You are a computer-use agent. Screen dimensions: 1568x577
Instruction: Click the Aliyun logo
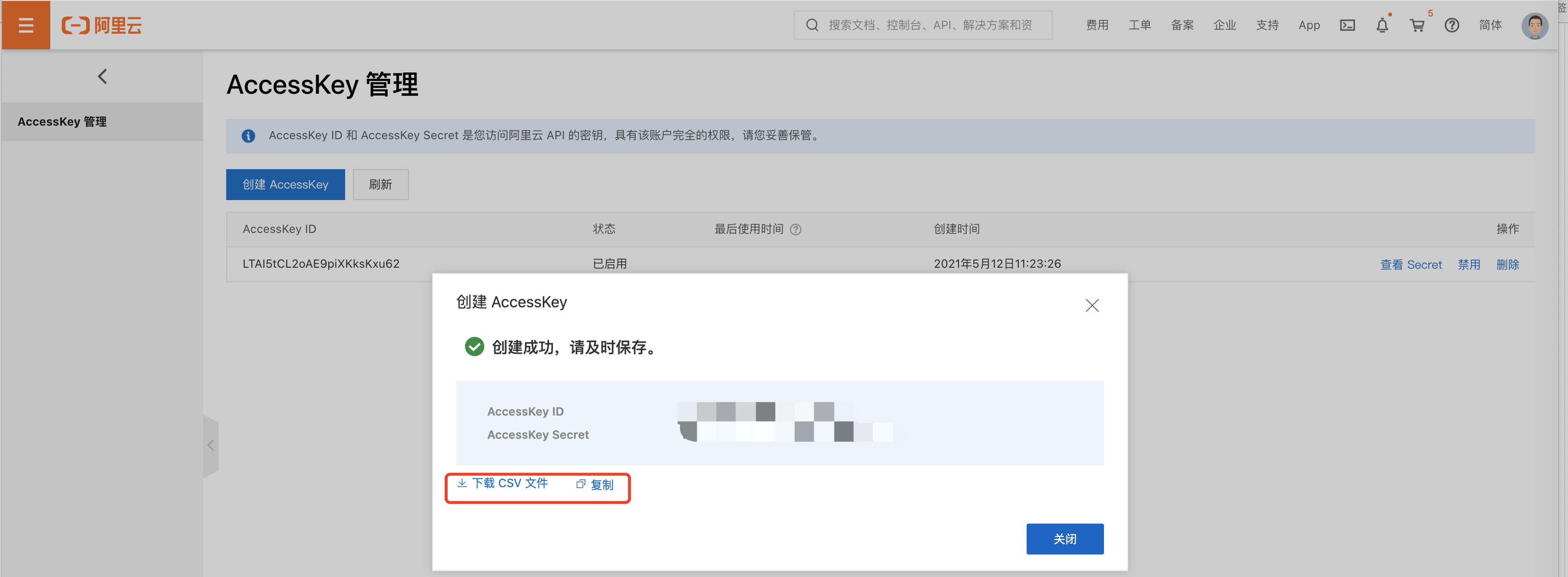pyautogui.click(x=101, y=25)
